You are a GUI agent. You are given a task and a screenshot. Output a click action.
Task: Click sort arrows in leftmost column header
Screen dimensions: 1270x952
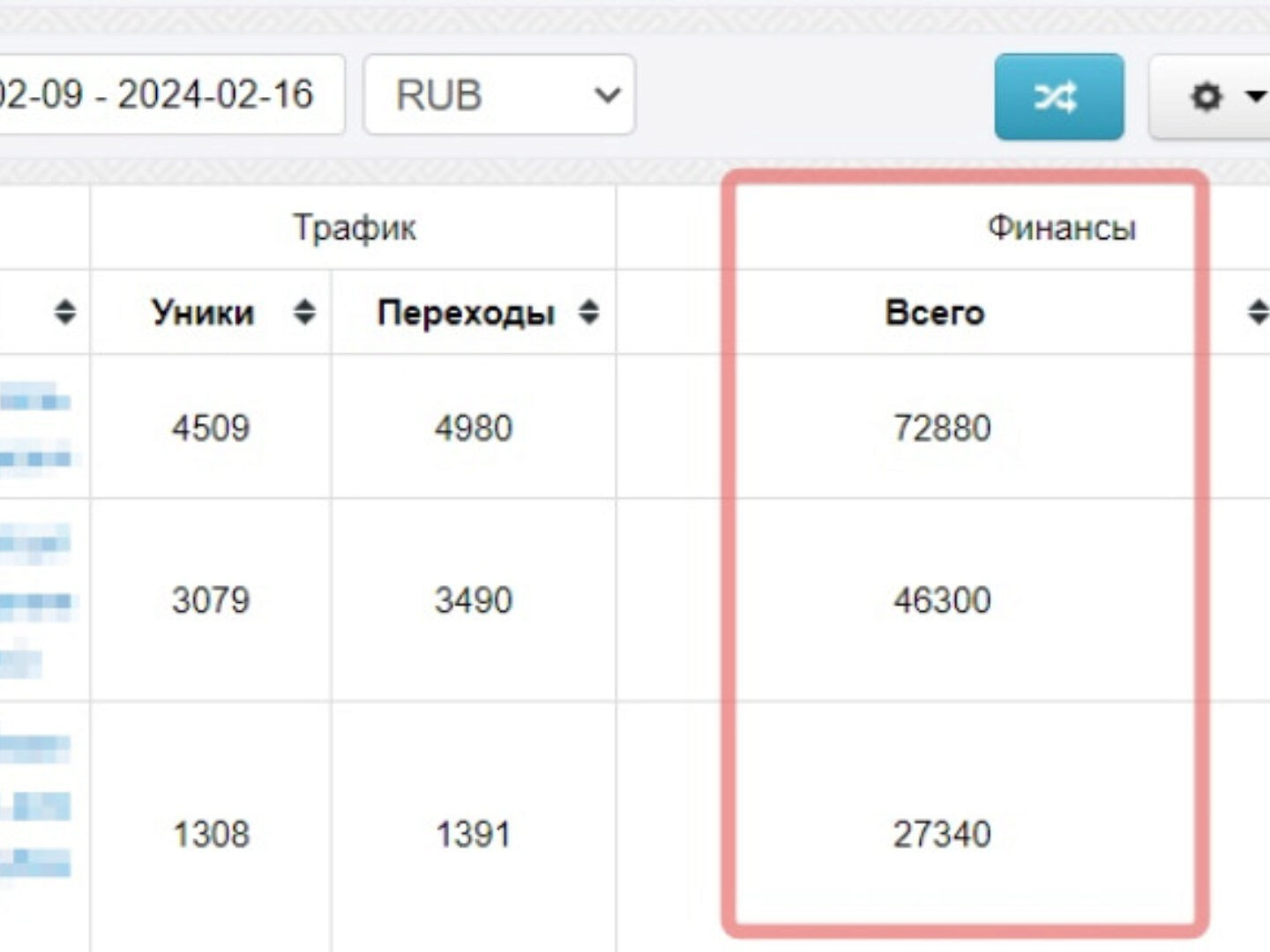(x=64, y=312)
